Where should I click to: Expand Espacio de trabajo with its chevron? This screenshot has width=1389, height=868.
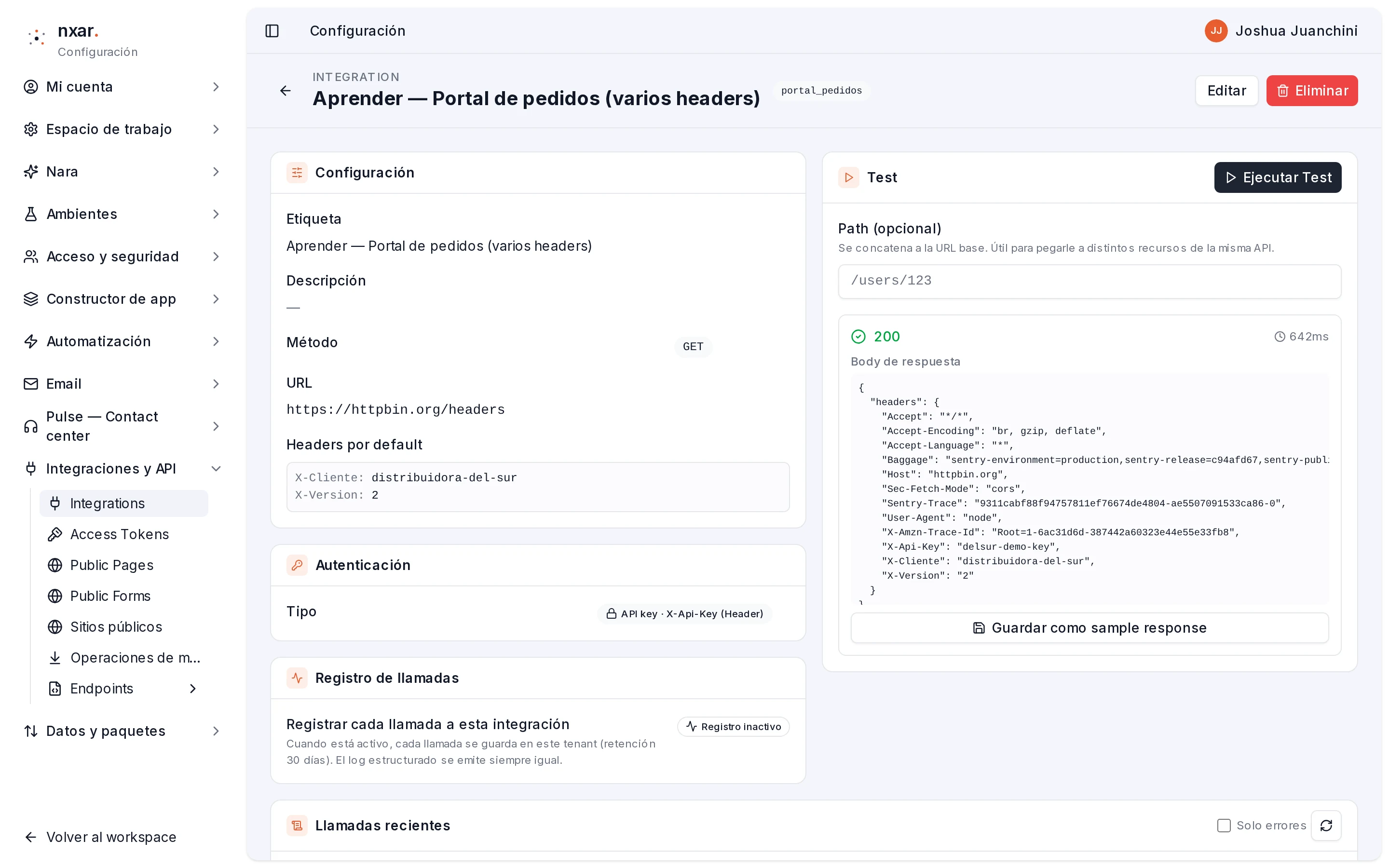(x=216, y=129)
